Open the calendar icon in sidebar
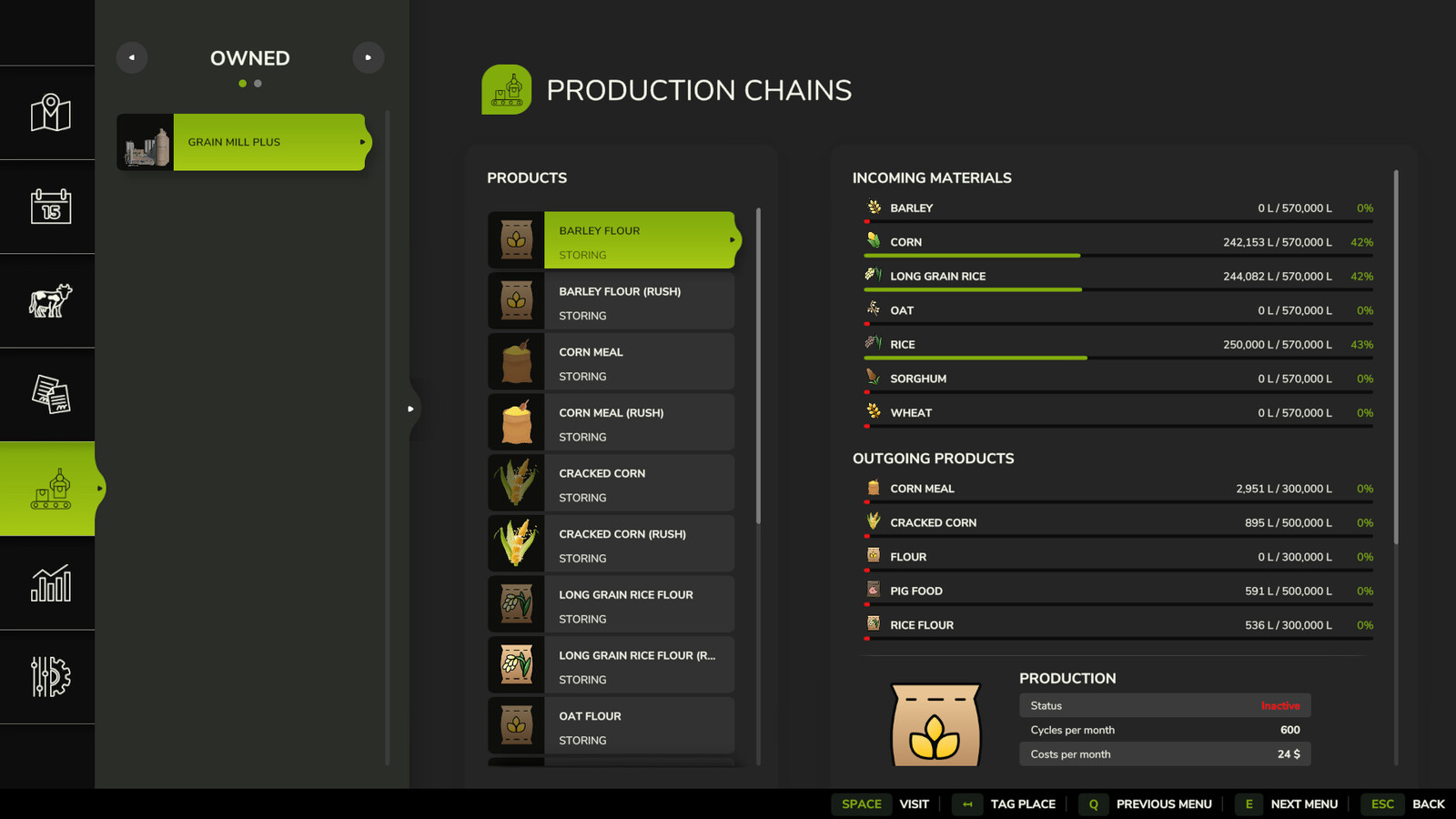1456x819 pixels. point(50,207)
